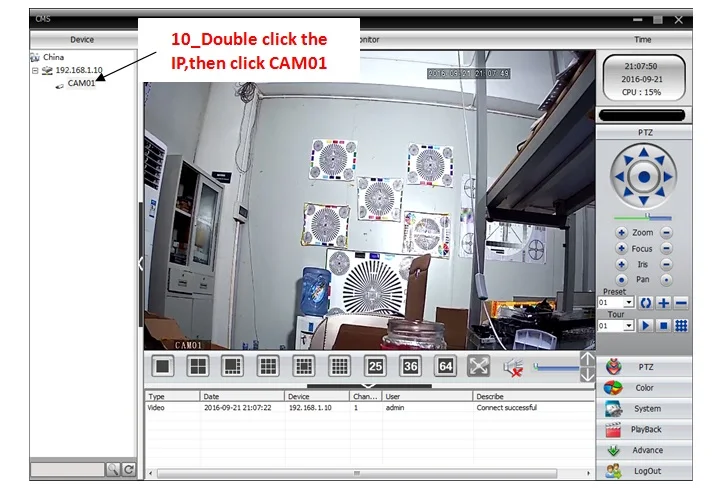Collapse the log panel chevron
The height and width of the screenshot is (492, 720).
(369, 386)
